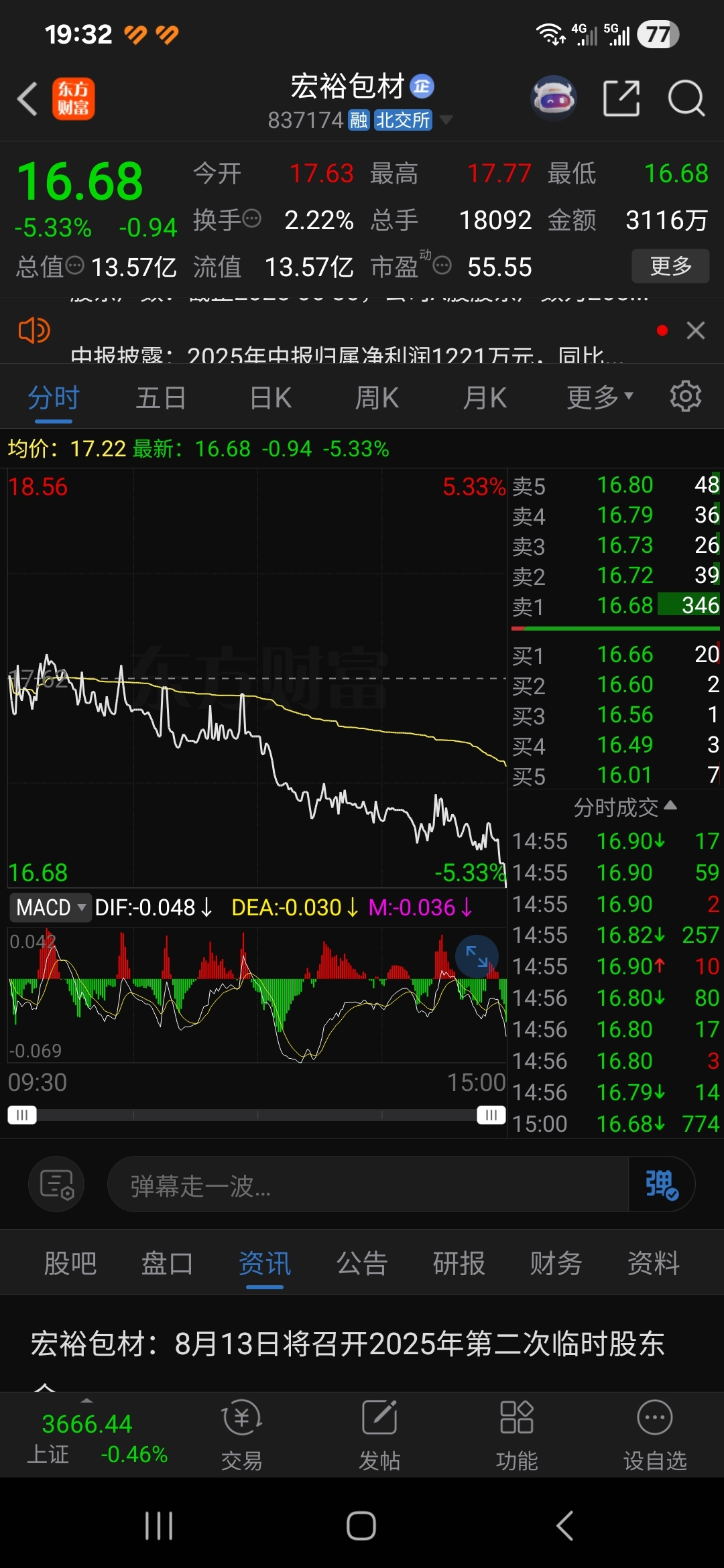724x1568 pixels.
Task: Expand stock switch dropdown arrow under title
Action: [x=445, y=120]
